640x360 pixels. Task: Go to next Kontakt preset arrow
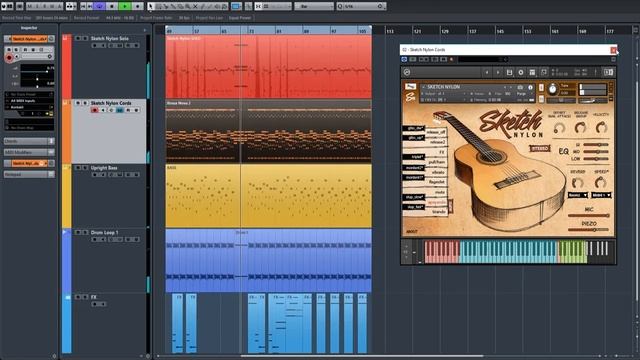[x=498, y=72]
